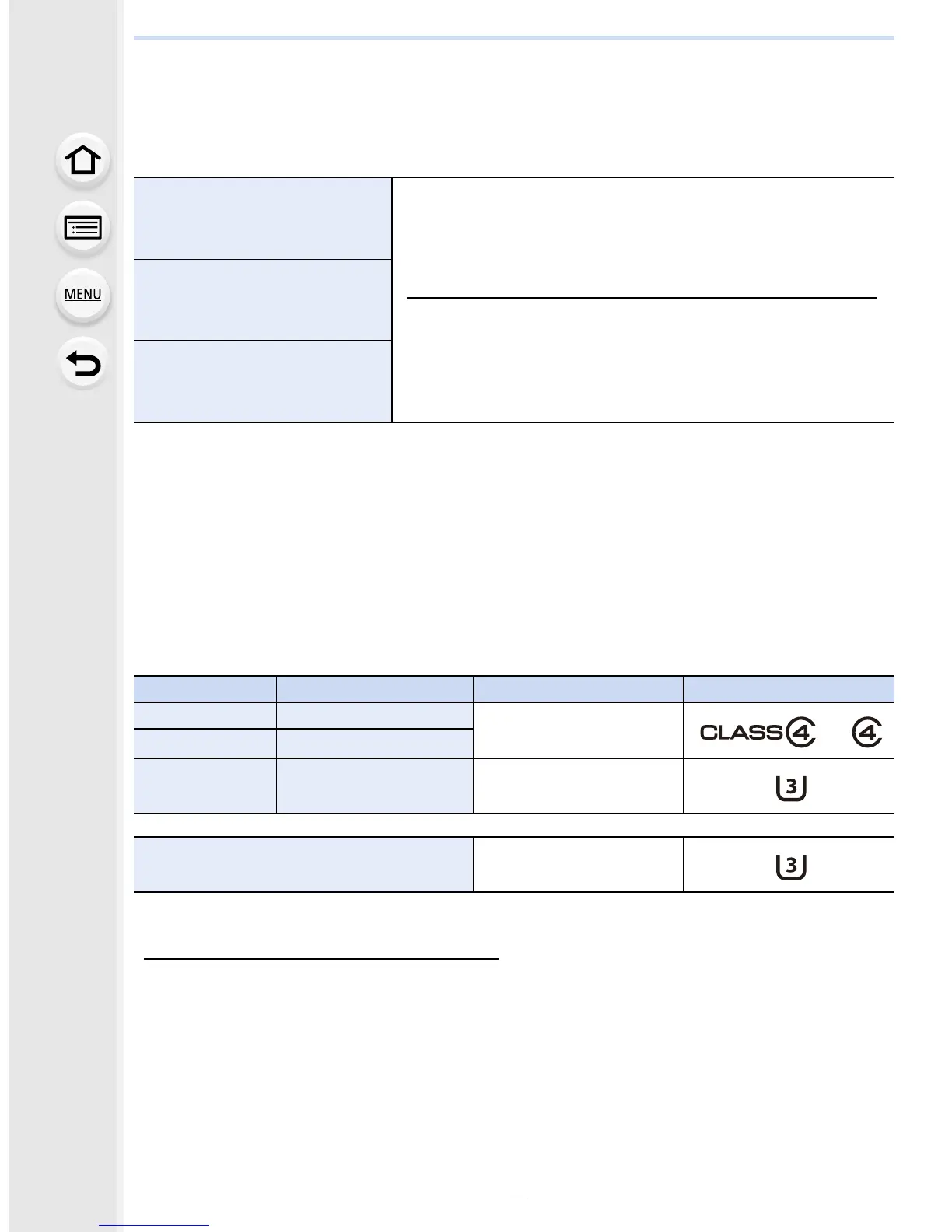Open the table of contents list icon
This screenshot has width=952, height=1232.
pyautogui.click(x=83, y=228)
